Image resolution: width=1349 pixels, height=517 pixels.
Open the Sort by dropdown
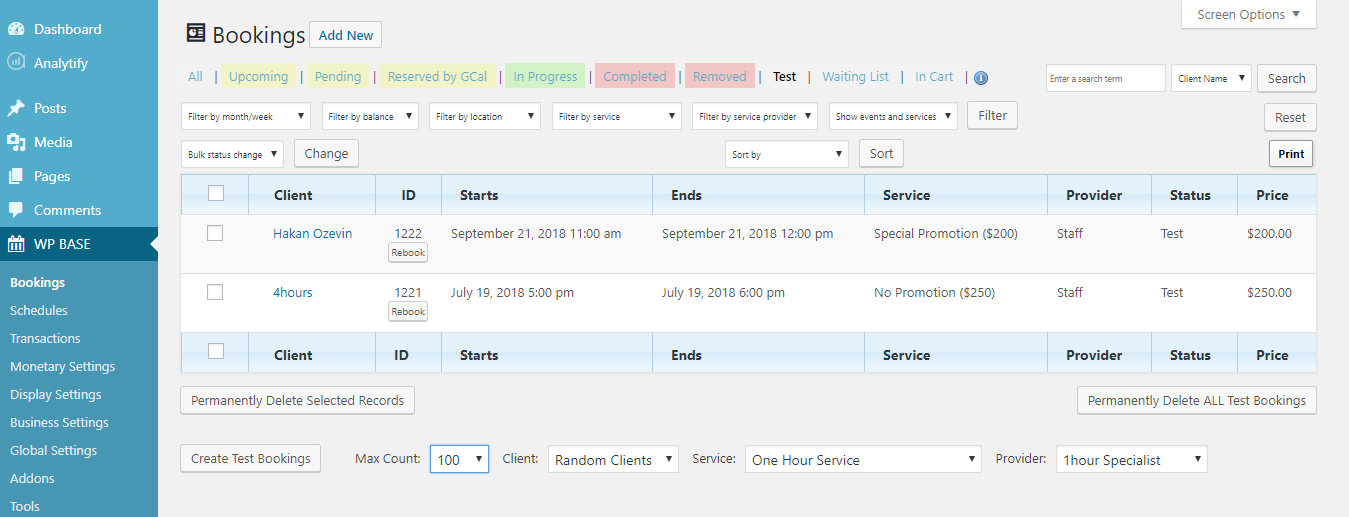787,154
